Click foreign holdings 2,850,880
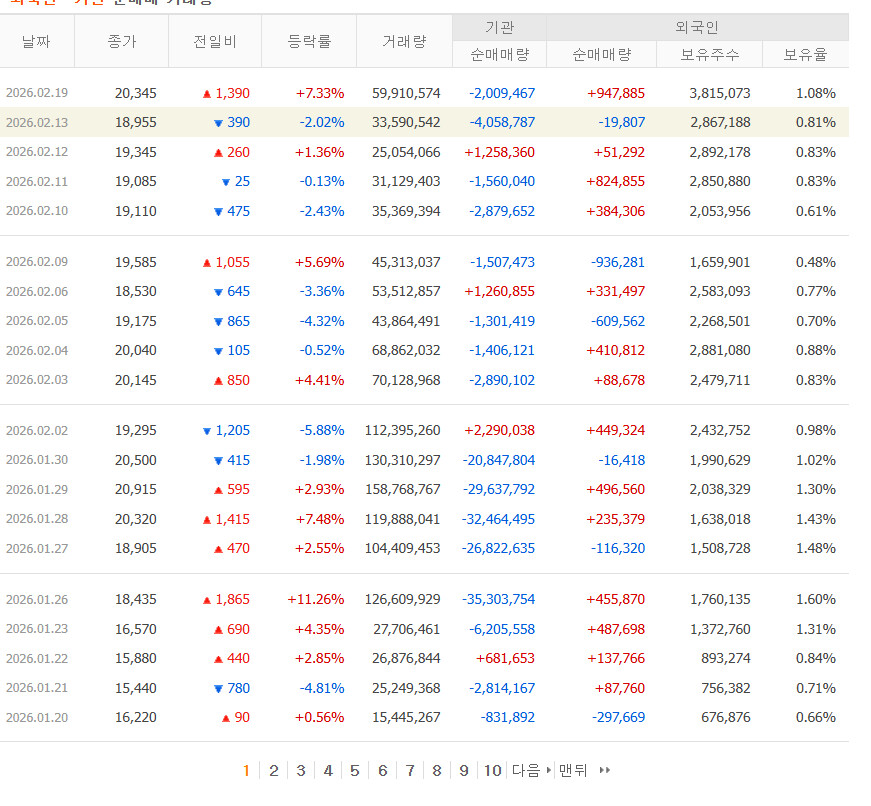 coord(720,181)
